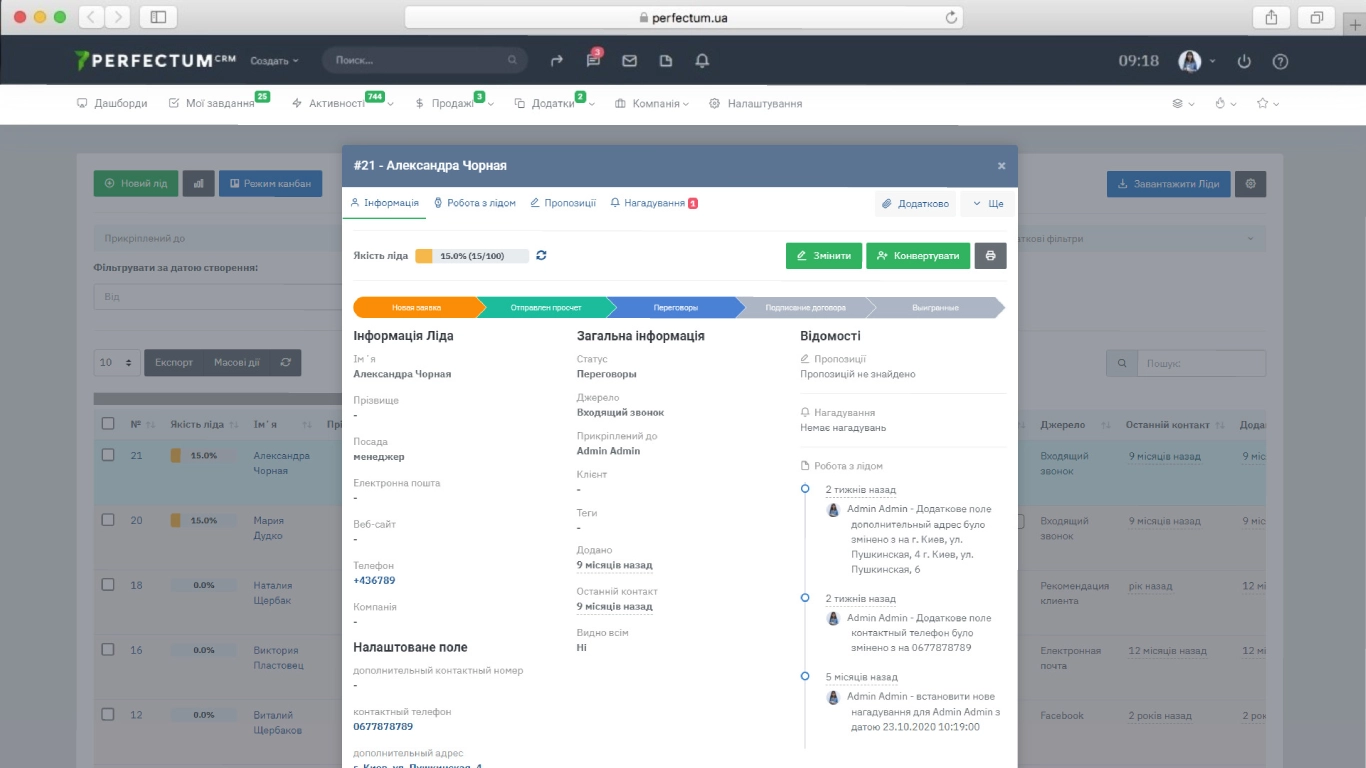The image size is (1366, 768).
Task: Click the help question mark icon
Action: [x=1280, y=61]
